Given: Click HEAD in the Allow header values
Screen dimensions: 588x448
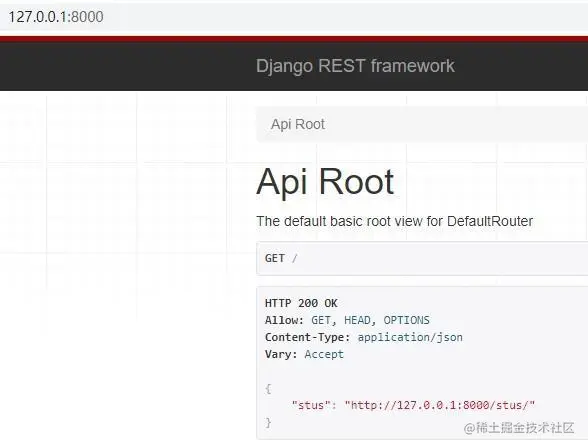Looking at the screenshot, I should pyautogui.click(x=357, y=320).
